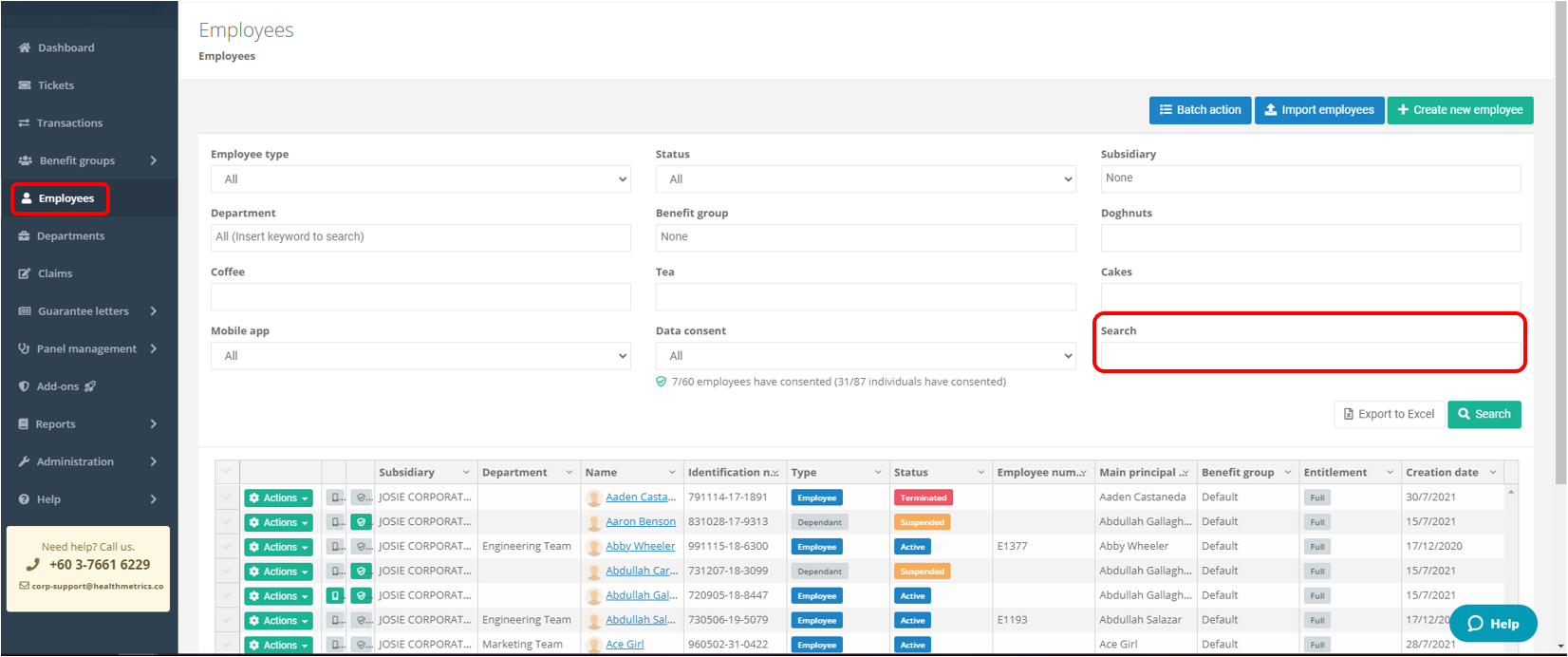This screenshot has width=1568, height=657.
Task: Click green consent shield icon in Aaron Benson row
Action: point(361,522)
